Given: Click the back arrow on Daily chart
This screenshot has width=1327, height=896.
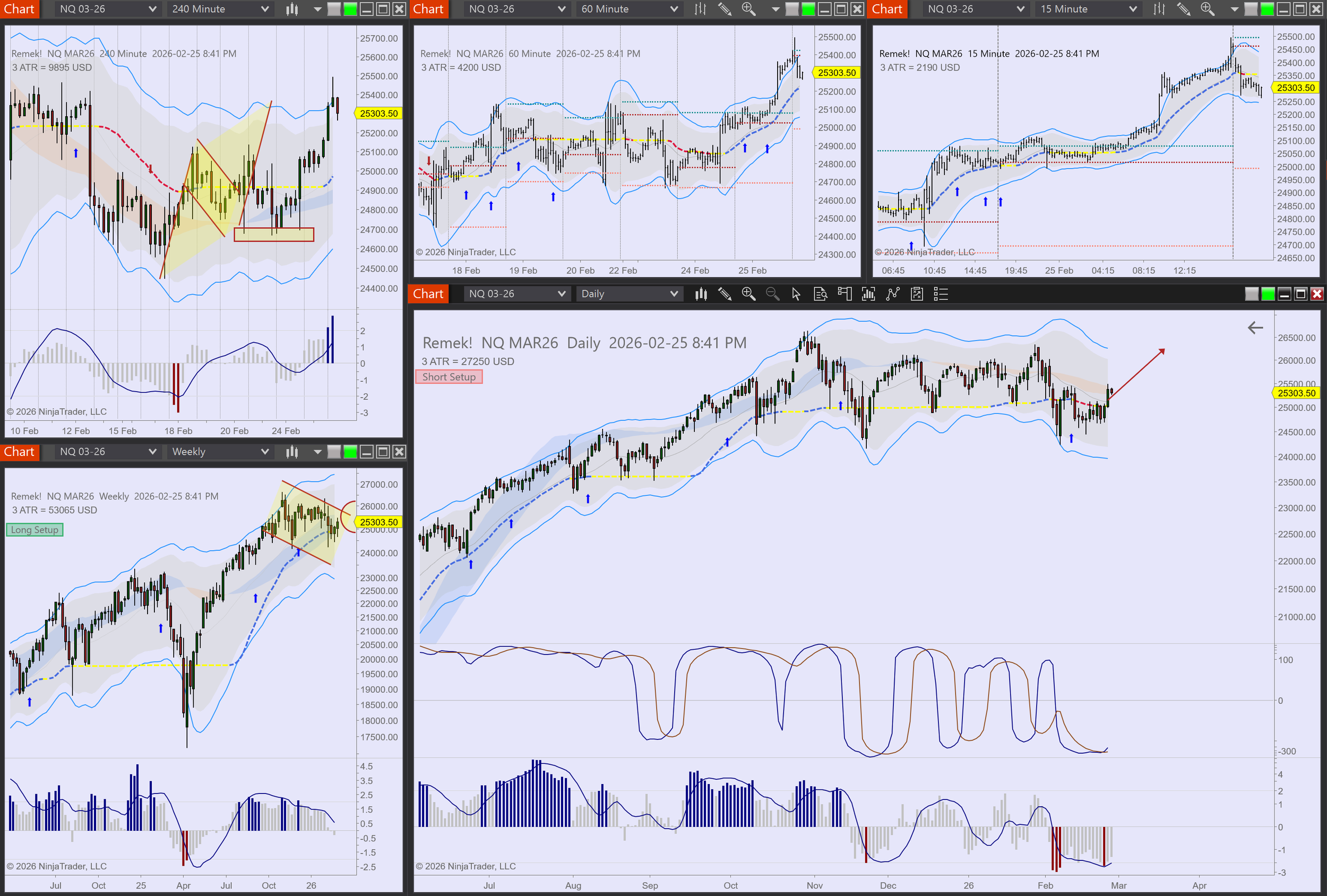Looking at the screenshot, I should coord(1255,328).
